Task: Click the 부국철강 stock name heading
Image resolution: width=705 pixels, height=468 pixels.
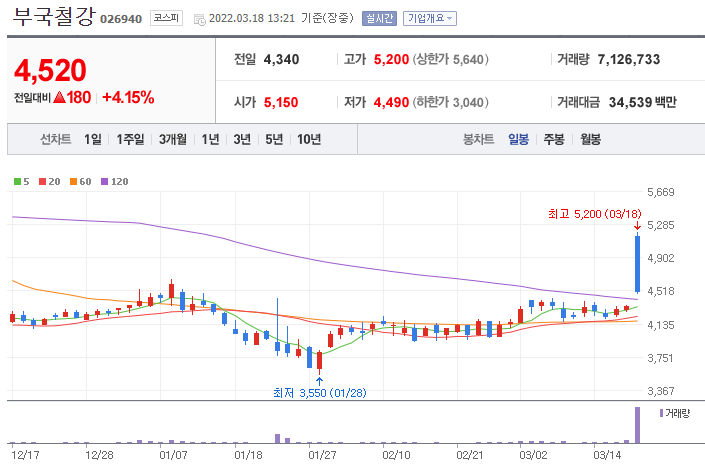Action: pyautogui.click(x=54, y=17)
